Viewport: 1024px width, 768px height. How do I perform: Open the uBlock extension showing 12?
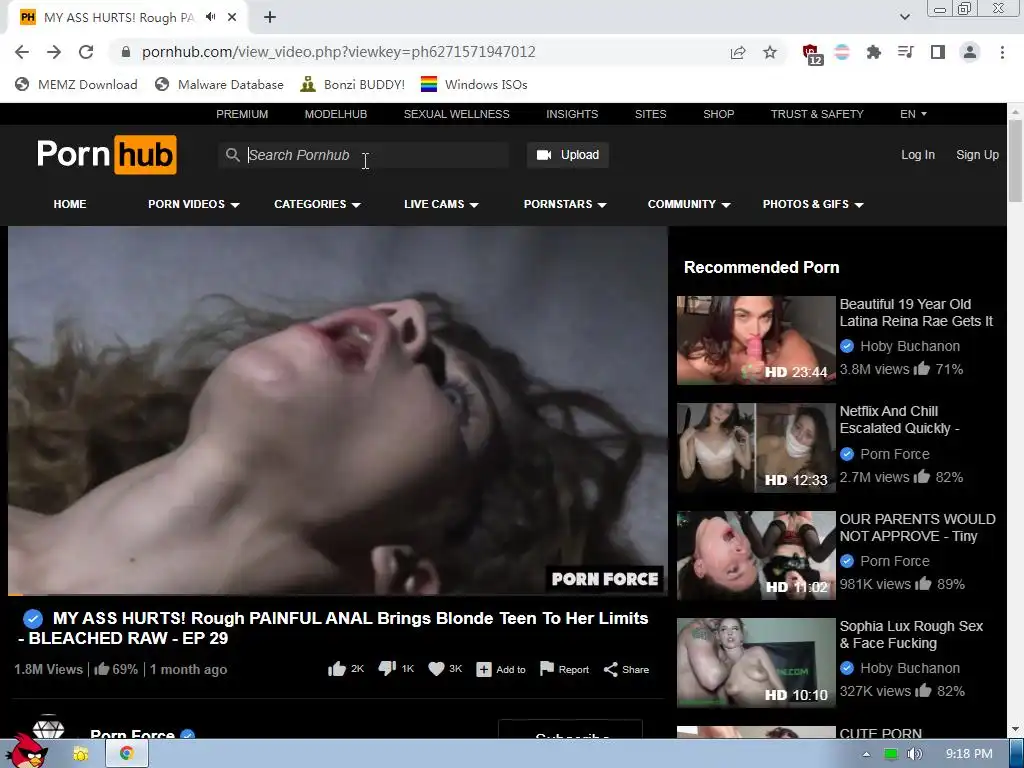[x=812, y=54]
